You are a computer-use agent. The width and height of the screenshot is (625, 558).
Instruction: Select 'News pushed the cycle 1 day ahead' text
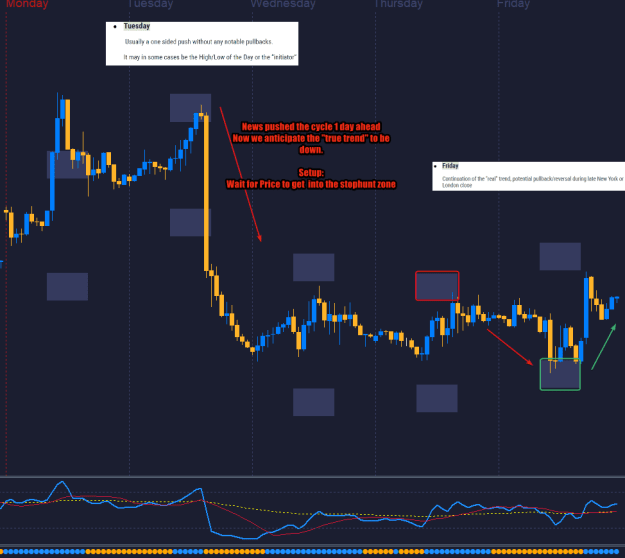pyautogui.click(x=311, y=127)
